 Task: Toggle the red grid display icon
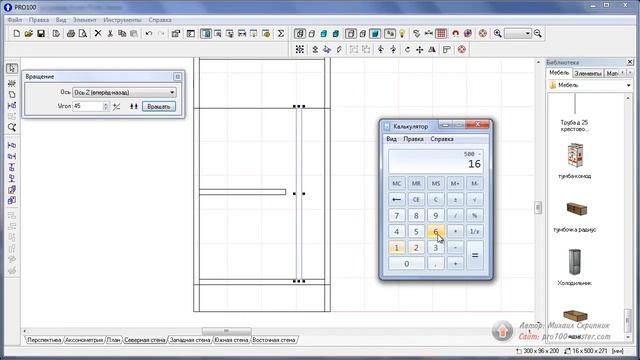(441, 33)
